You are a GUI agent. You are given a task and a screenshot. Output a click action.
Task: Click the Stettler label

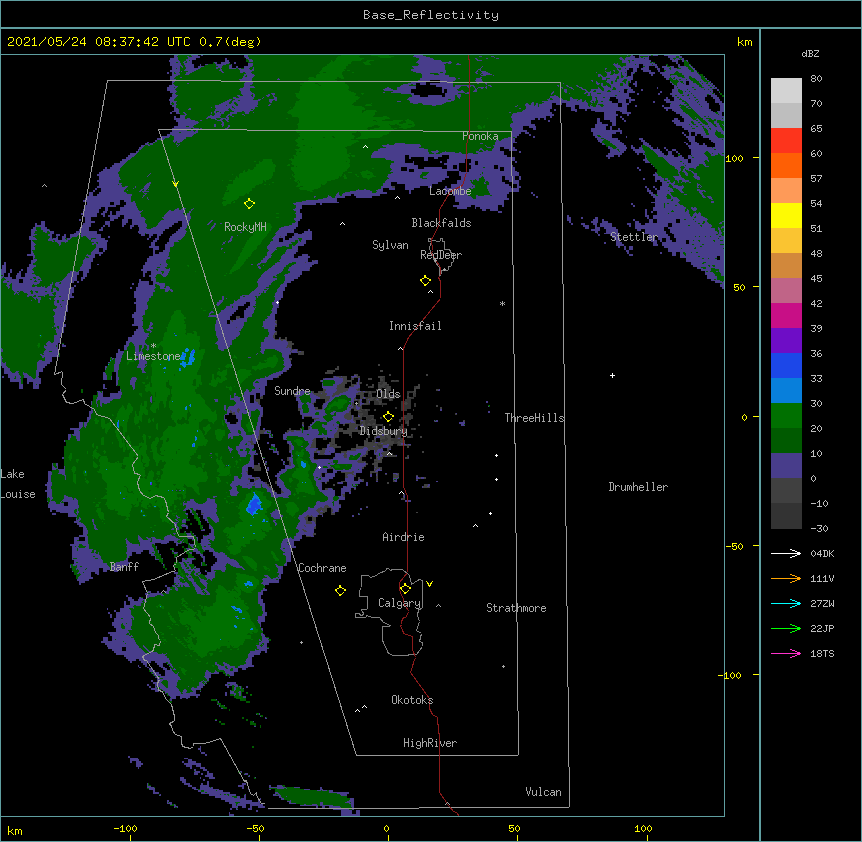[x=634, y=237]
